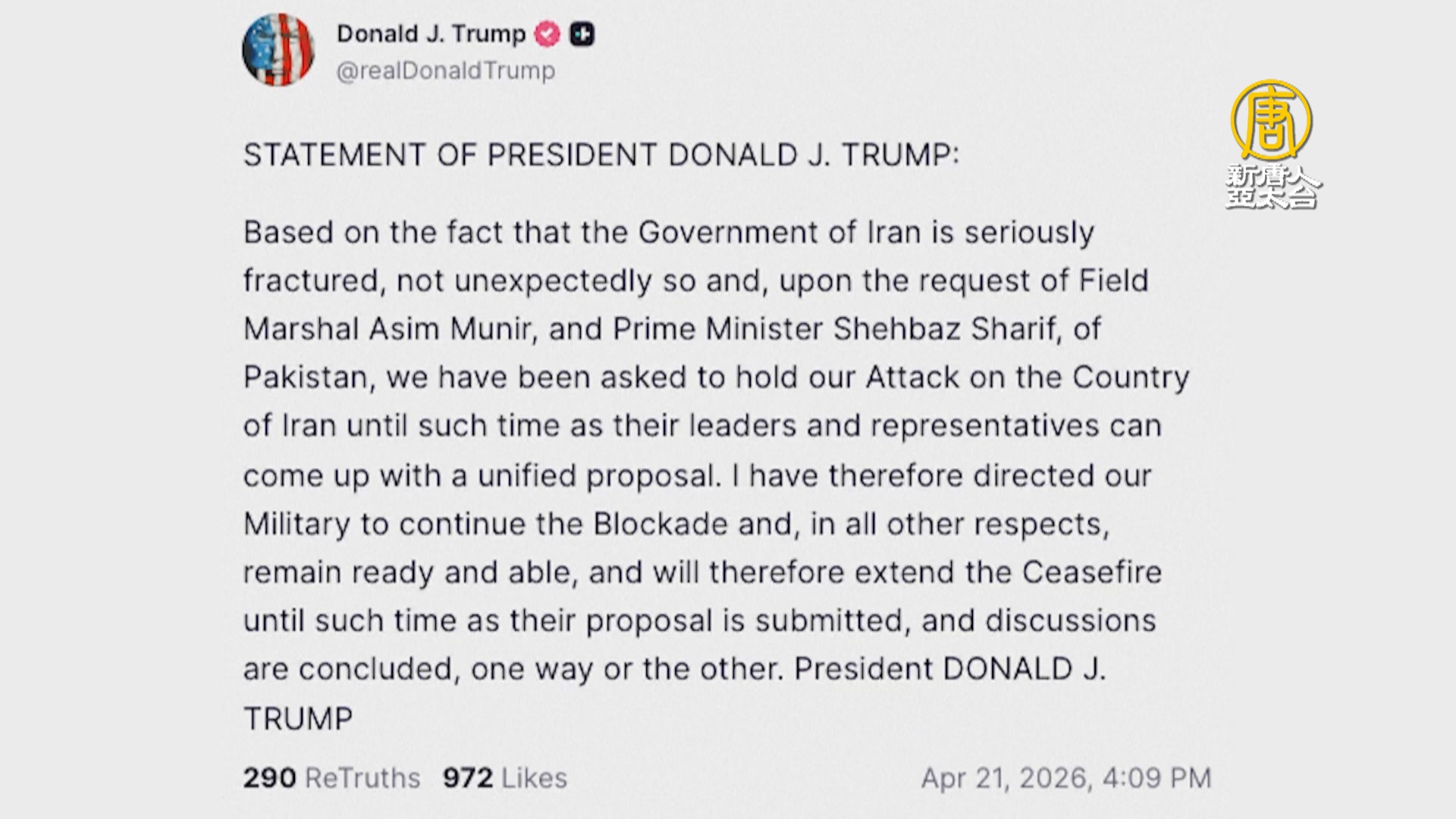Click the word Blockade in the post

(x=661, y=524)
